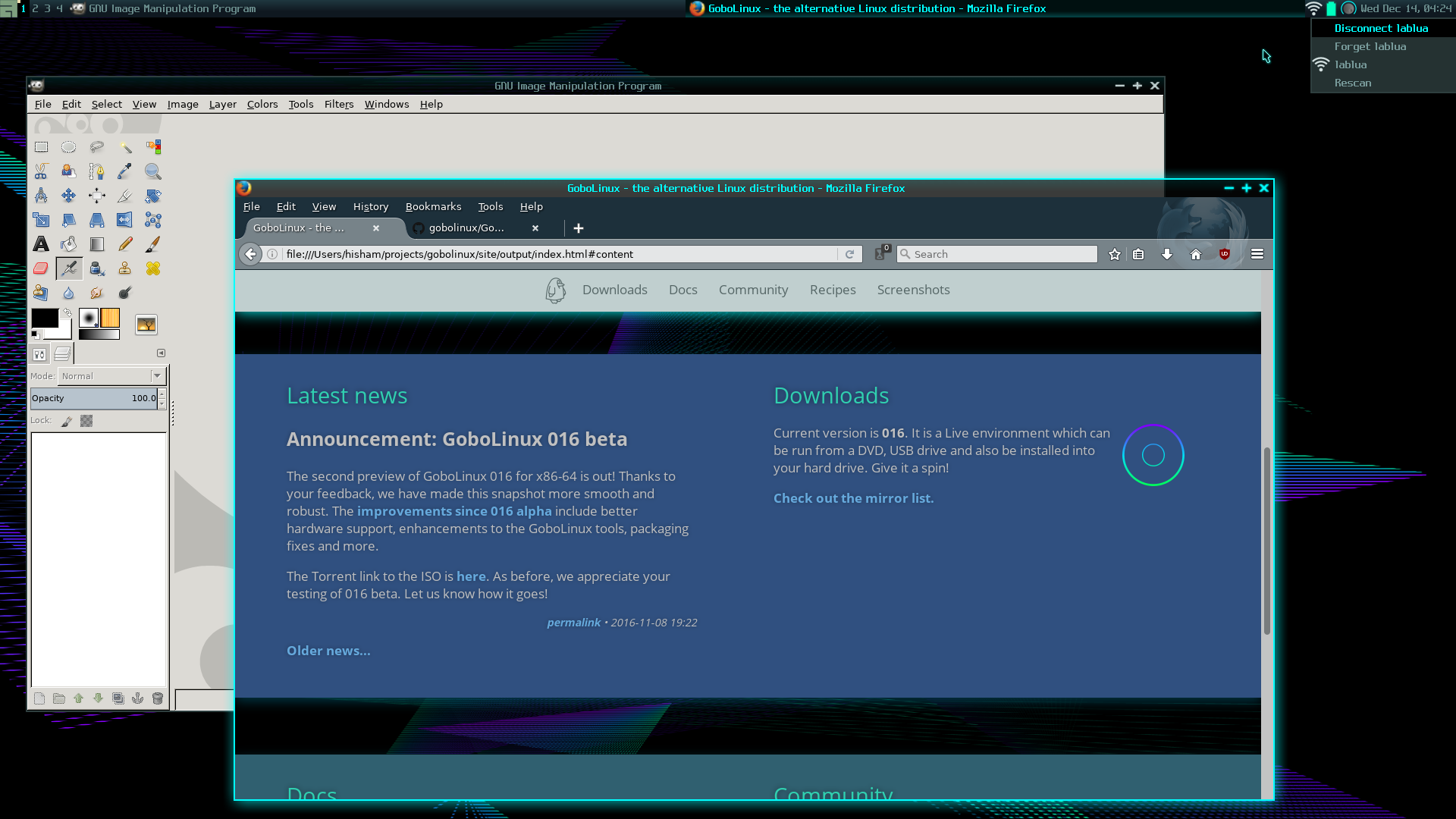
Task: Swap foreground and background colors
Action: point(67,312)
